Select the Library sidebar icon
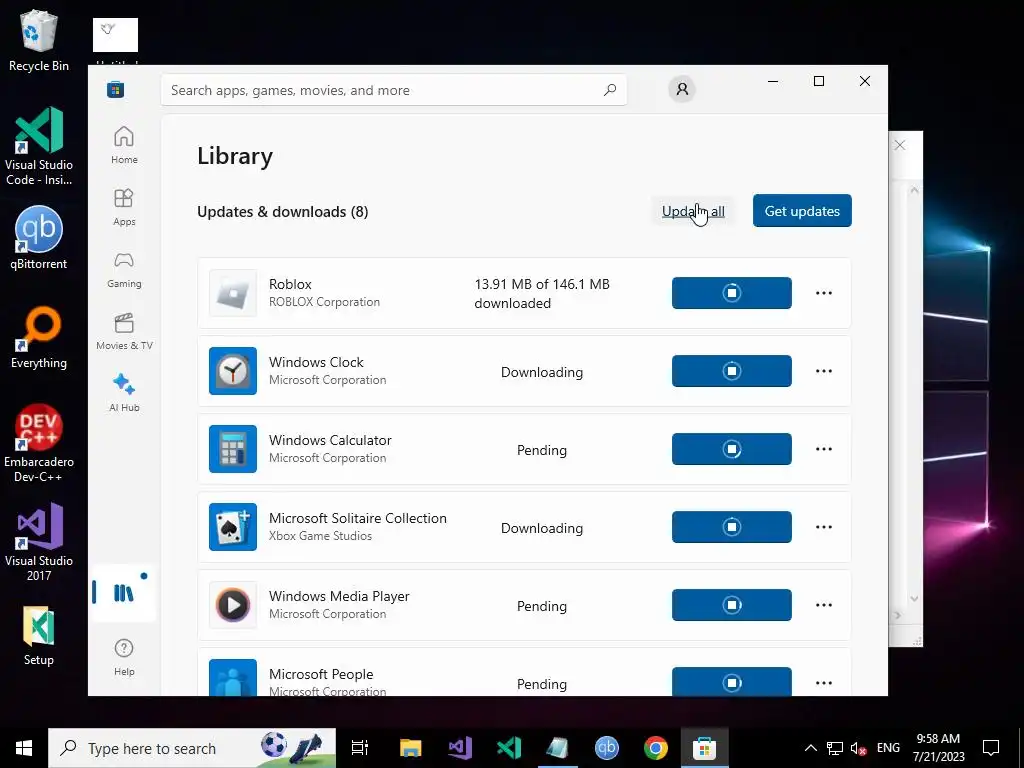Image resolution: width=1024 pixels, height=768 pixels. click(x=124, y=592)
